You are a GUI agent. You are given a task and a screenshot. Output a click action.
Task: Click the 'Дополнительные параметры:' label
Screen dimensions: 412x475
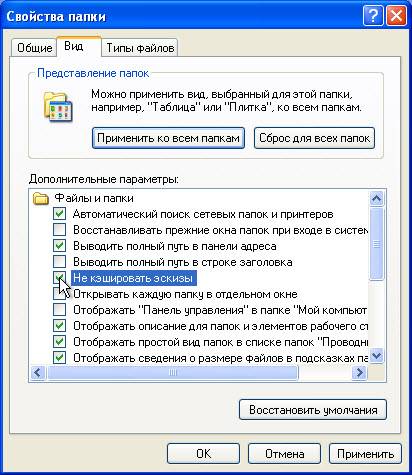coord(104,179)
